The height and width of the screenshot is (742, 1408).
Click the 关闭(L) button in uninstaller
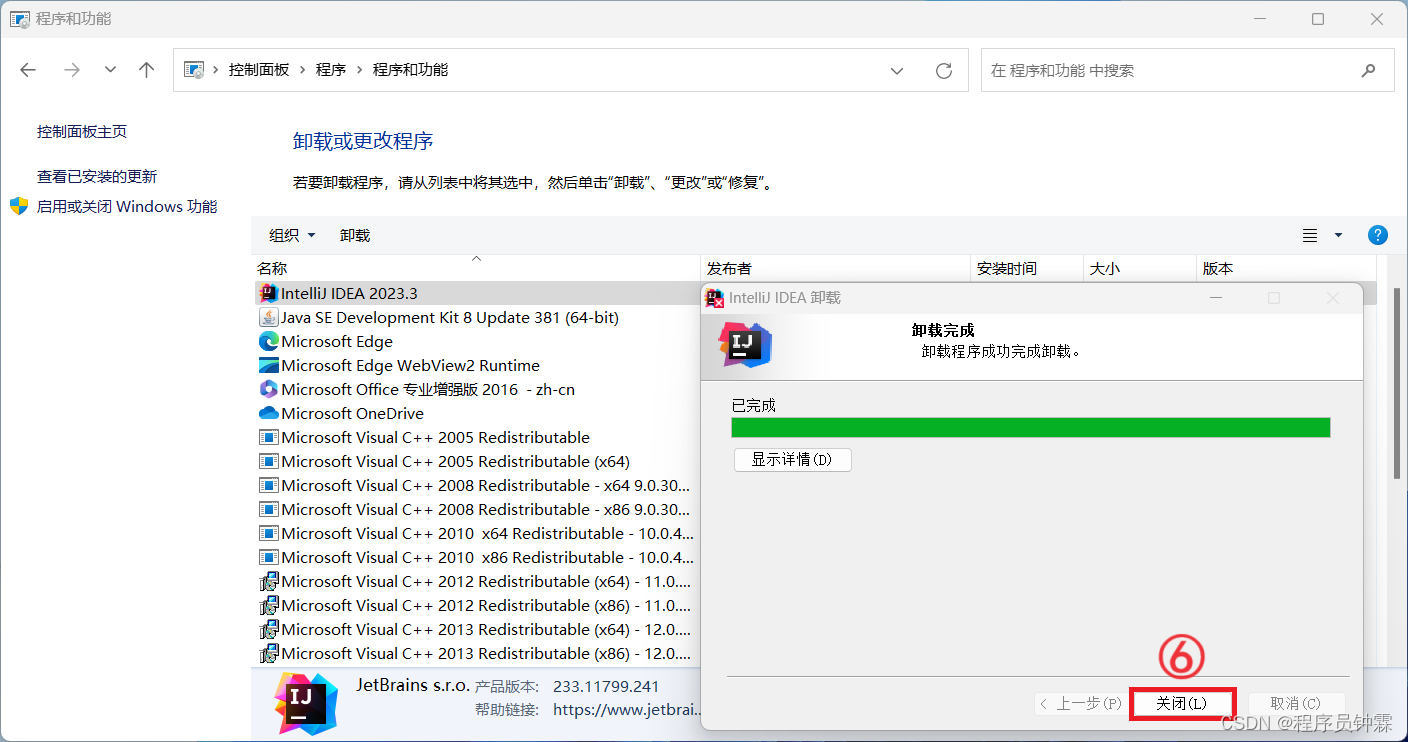[x=1182, y=703]
